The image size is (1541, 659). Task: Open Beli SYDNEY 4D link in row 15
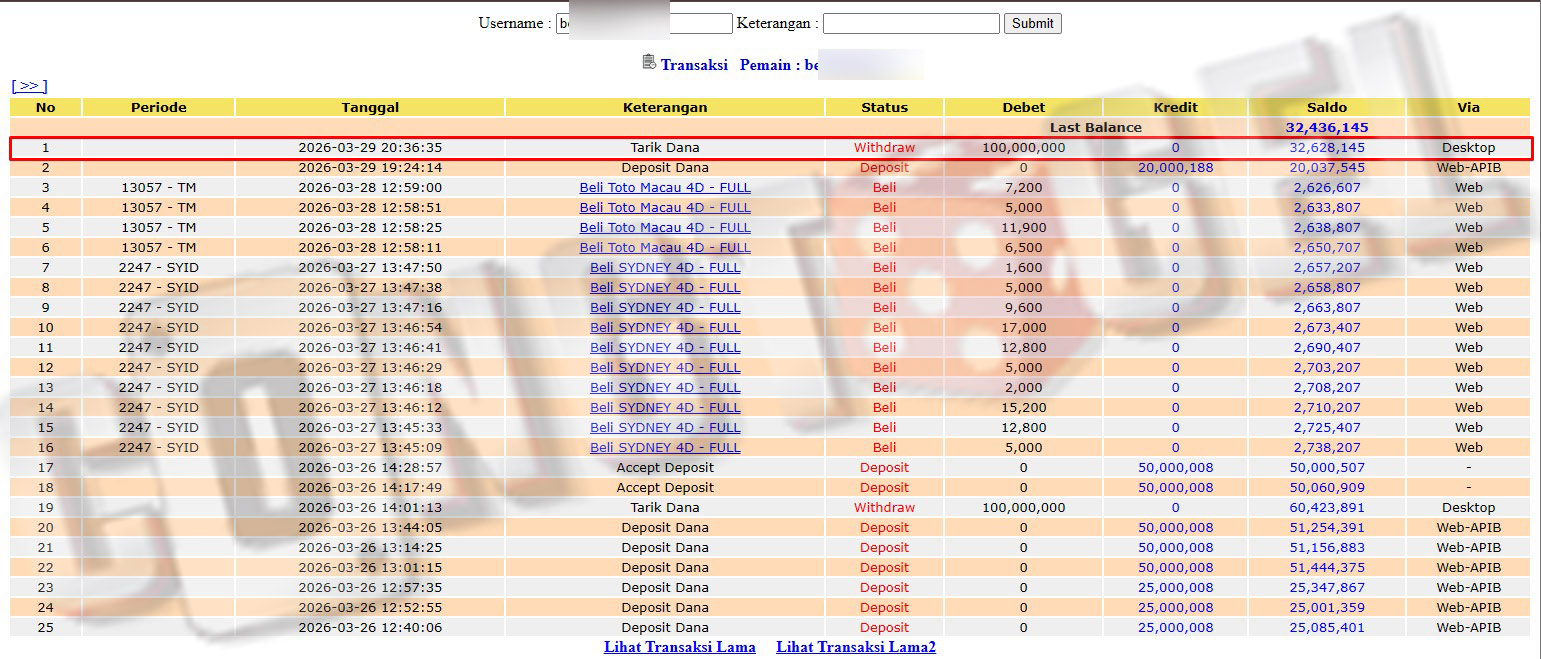(x=665, y=427)
